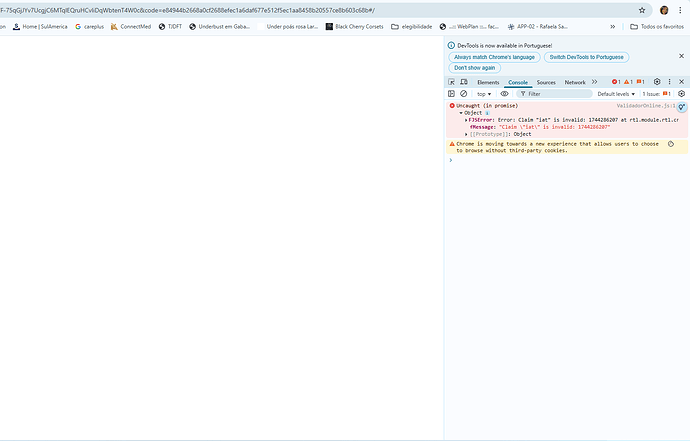Image resolution: width=690 pixels, height=441 pixels.
Task: Open the careplus bookmark
Action: click(89, 27)
